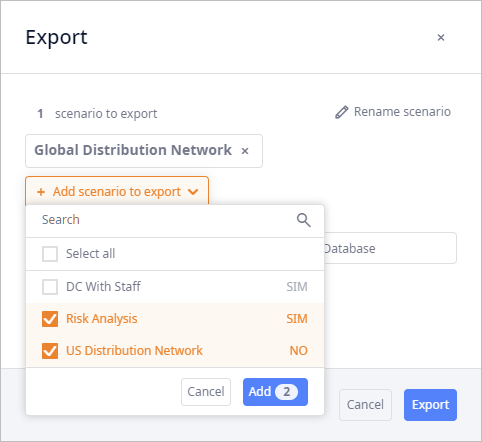The height and width of the screenshot is (442, 482).
Task: Remove Global Distribution Network scenario tag
Action: [x=245, y=151]
